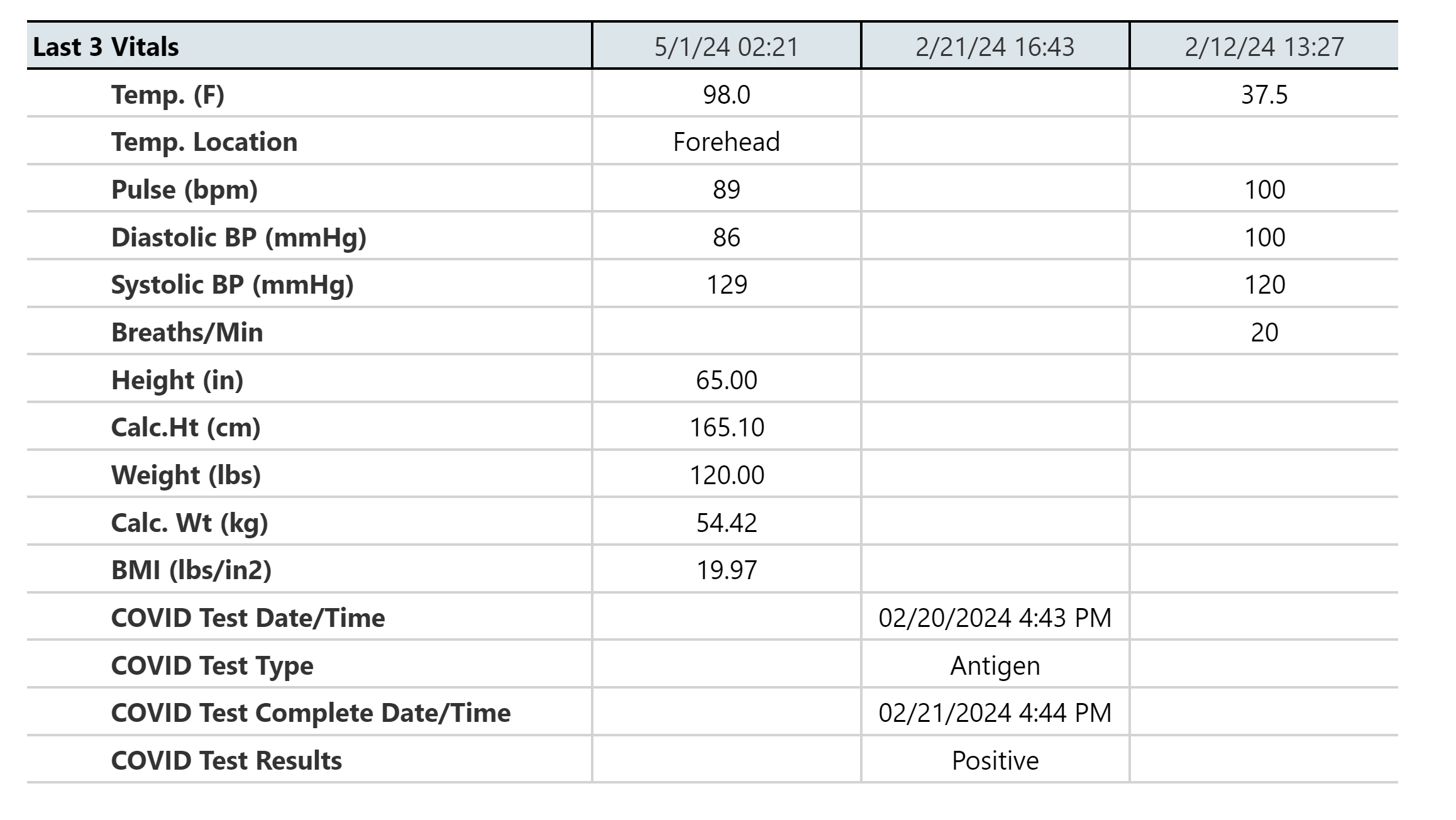Viewport: 1456px width, 820px height.
Task: Click the 98.0 temperature value
Action: coord(727,95)
